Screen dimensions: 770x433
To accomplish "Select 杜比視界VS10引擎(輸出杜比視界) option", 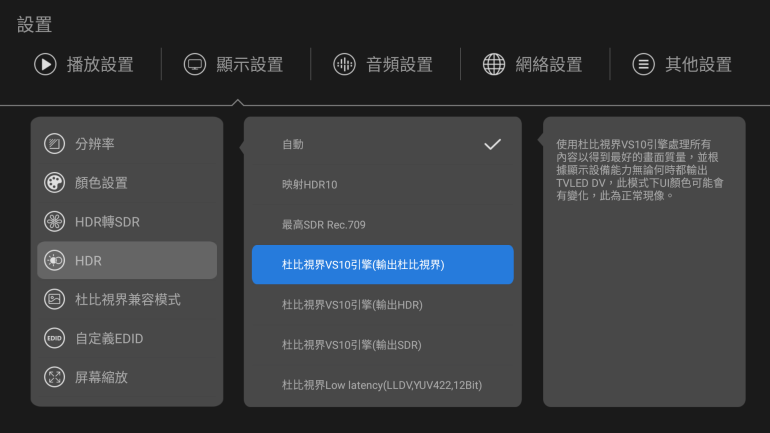I will click(x=383, y=265).
